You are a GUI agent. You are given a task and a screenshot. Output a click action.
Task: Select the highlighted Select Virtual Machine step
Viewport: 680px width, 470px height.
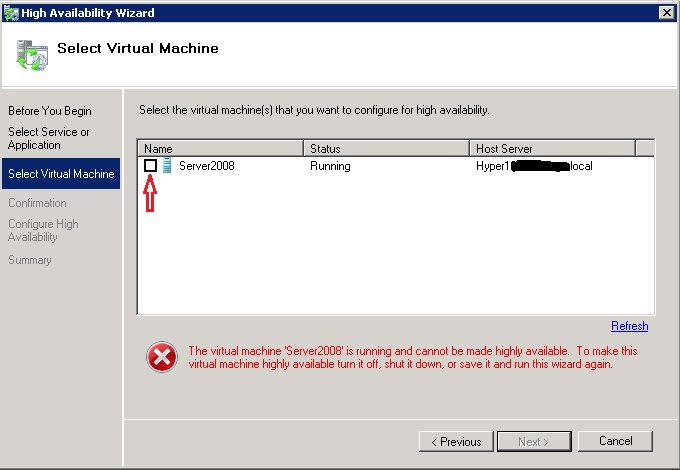click(x=61, y=174)
